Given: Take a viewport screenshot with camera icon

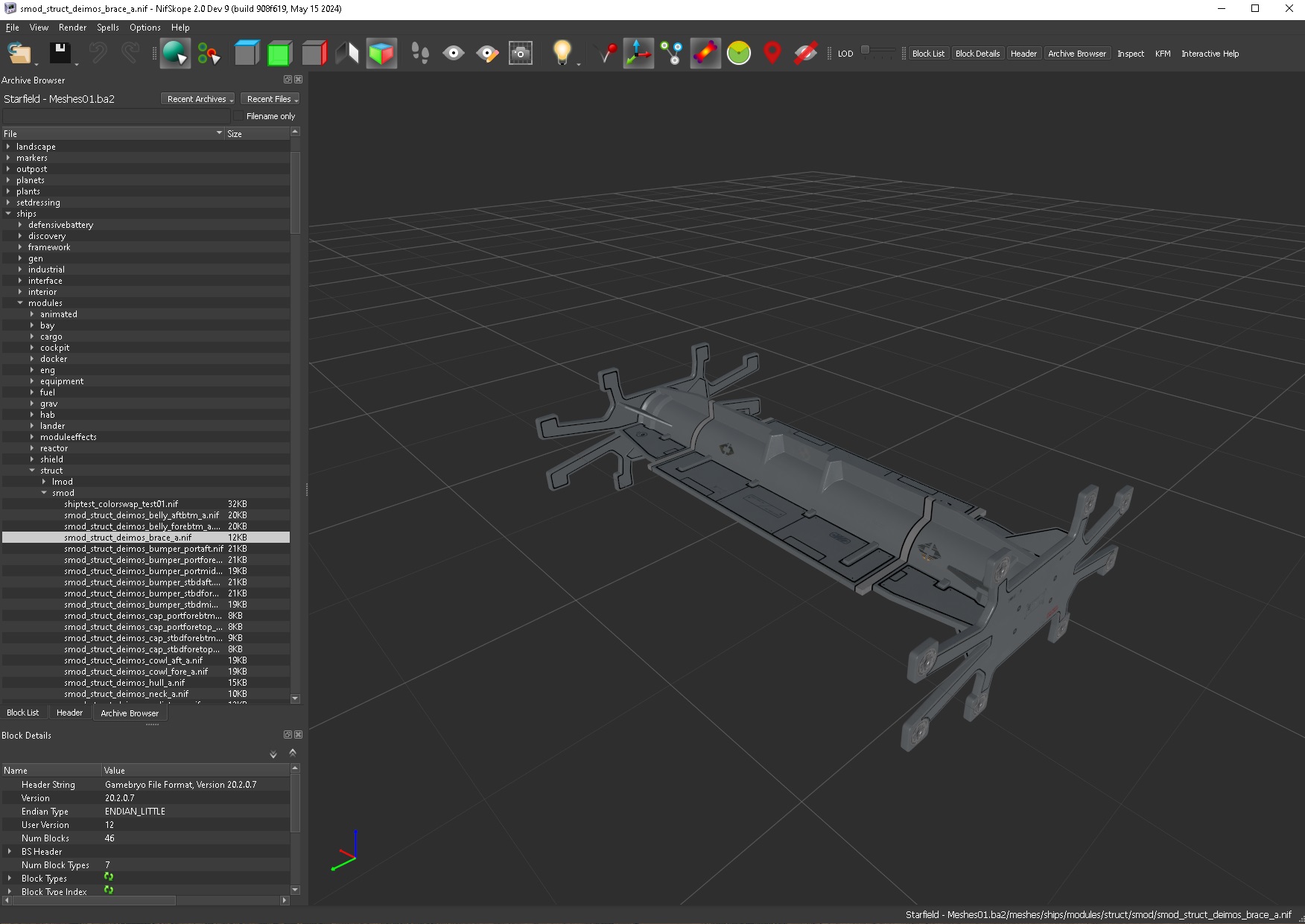Looking at the screenshot, I should (x=521, y=54).
